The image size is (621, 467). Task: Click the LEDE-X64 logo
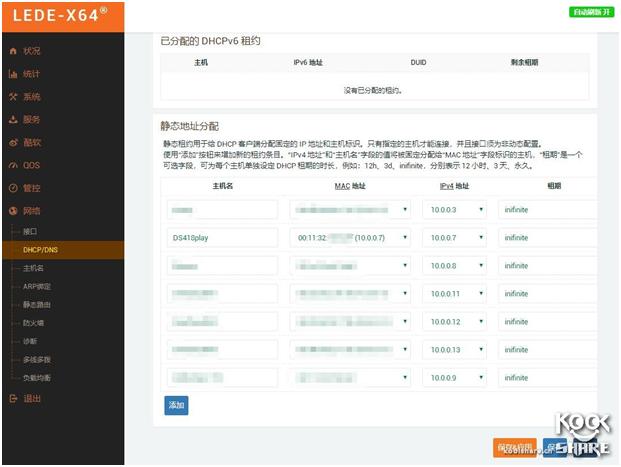60,15
